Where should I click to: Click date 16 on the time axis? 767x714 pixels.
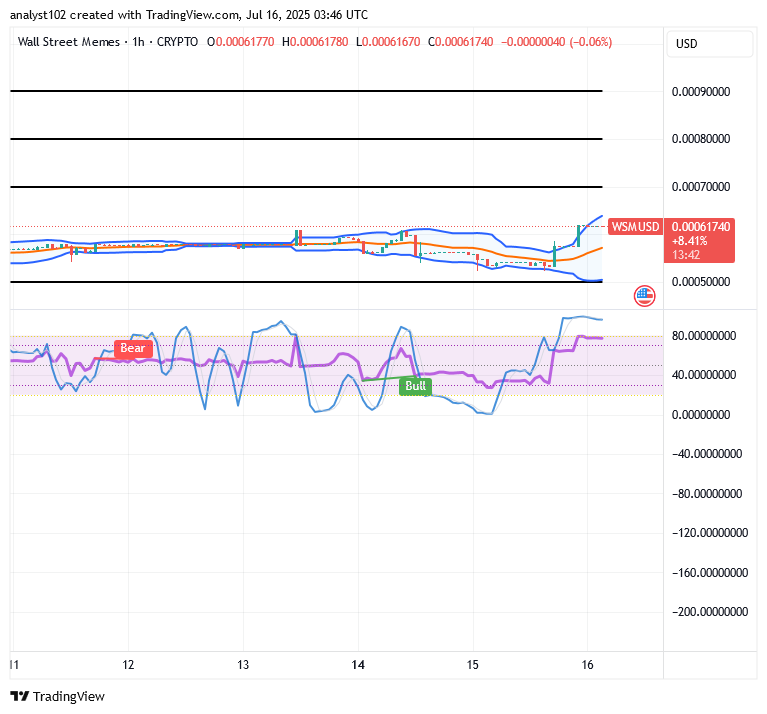tap(587, 665)
